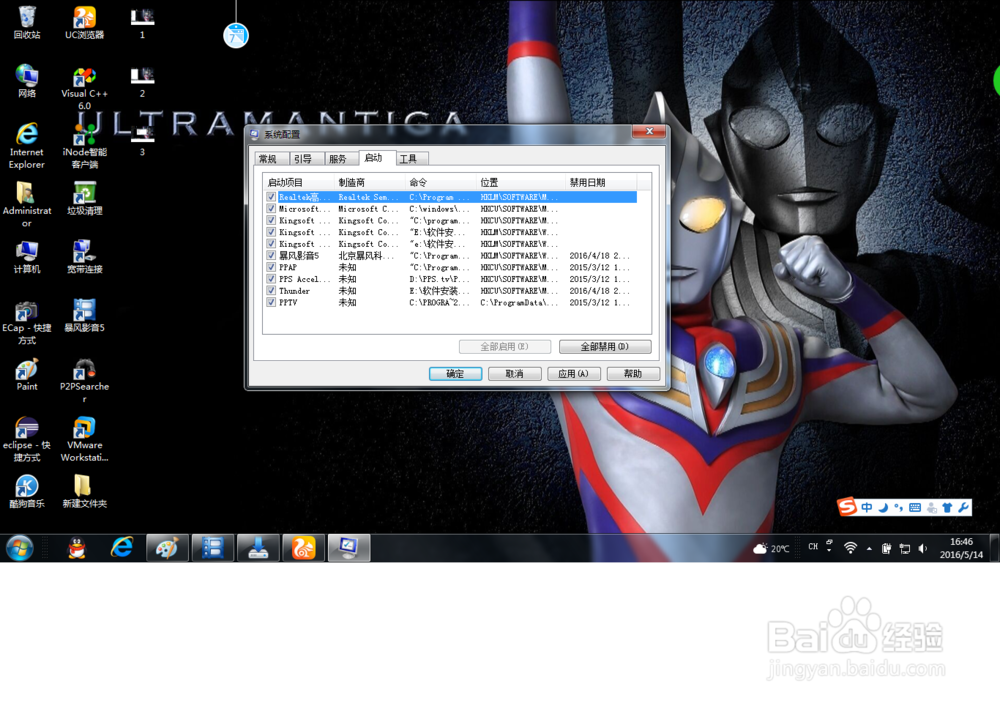Click the battery power tray icon
The width and height of the screenshot is (1000, 703).
886,549
